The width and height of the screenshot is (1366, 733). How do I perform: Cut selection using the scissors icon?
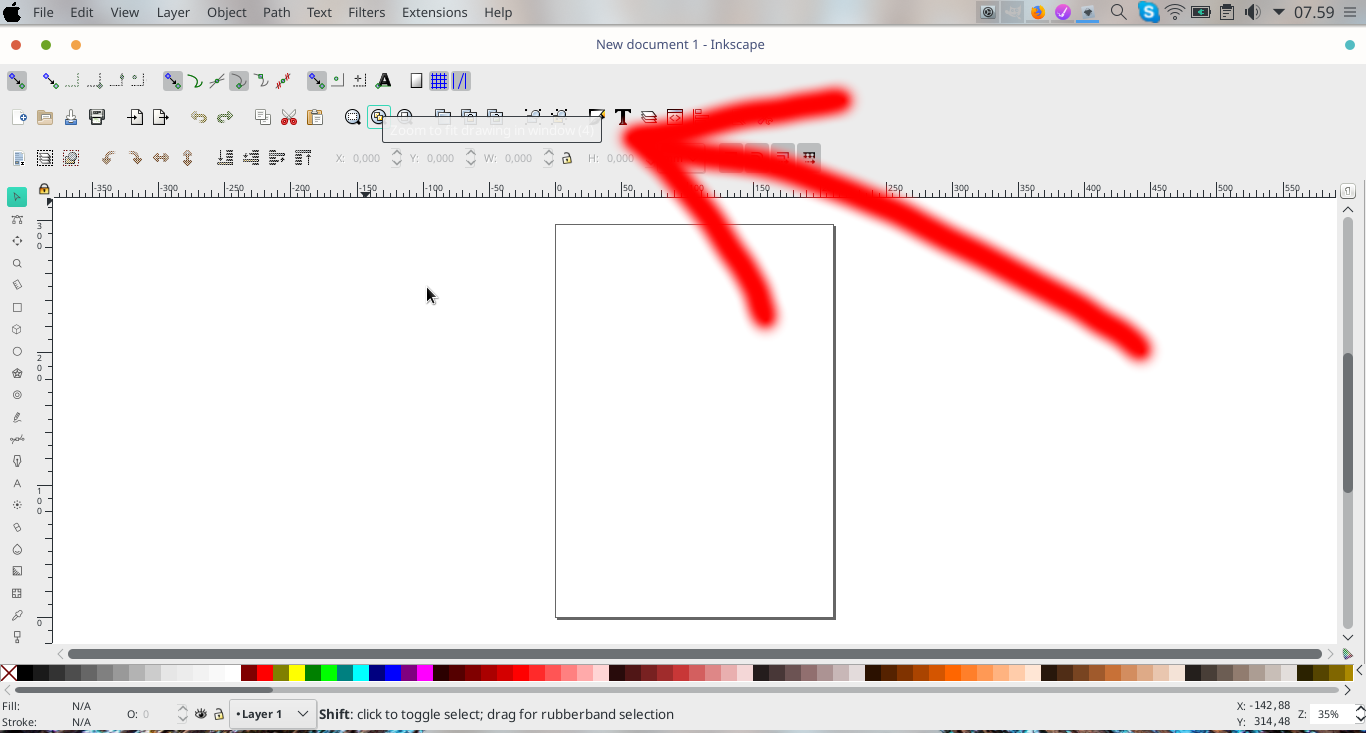288,117
